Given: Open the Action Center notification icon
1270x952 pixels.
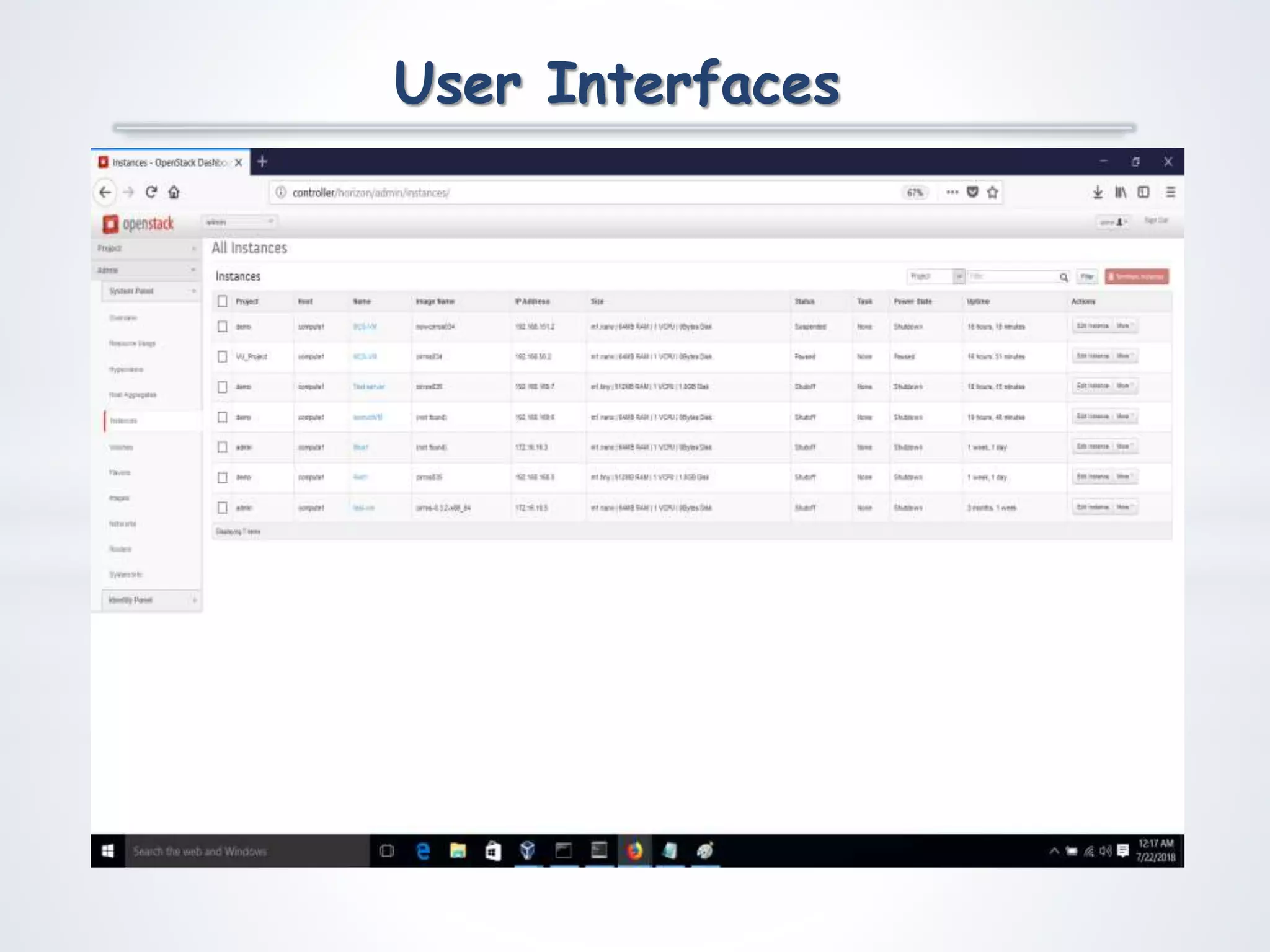Looking at the screenshot, I should (1122, 851).
